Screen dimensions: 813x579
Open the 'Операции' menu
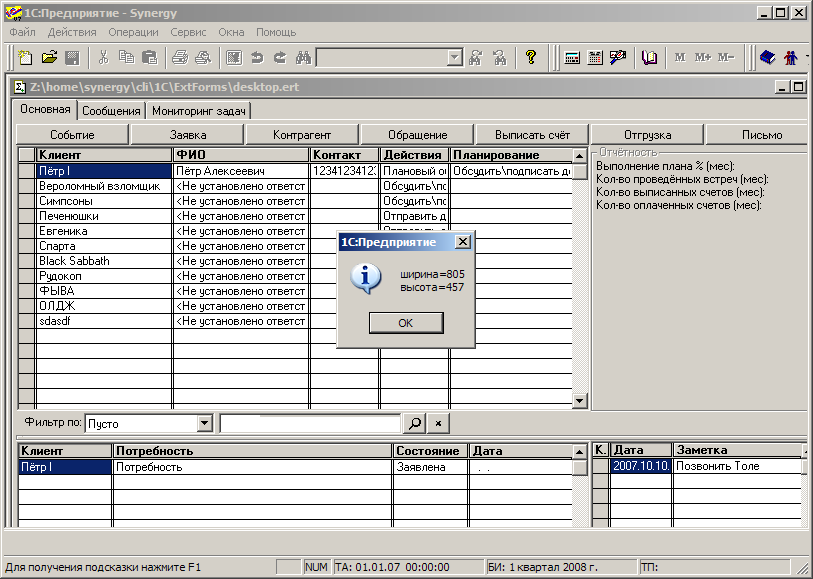[x=133, y=32]
